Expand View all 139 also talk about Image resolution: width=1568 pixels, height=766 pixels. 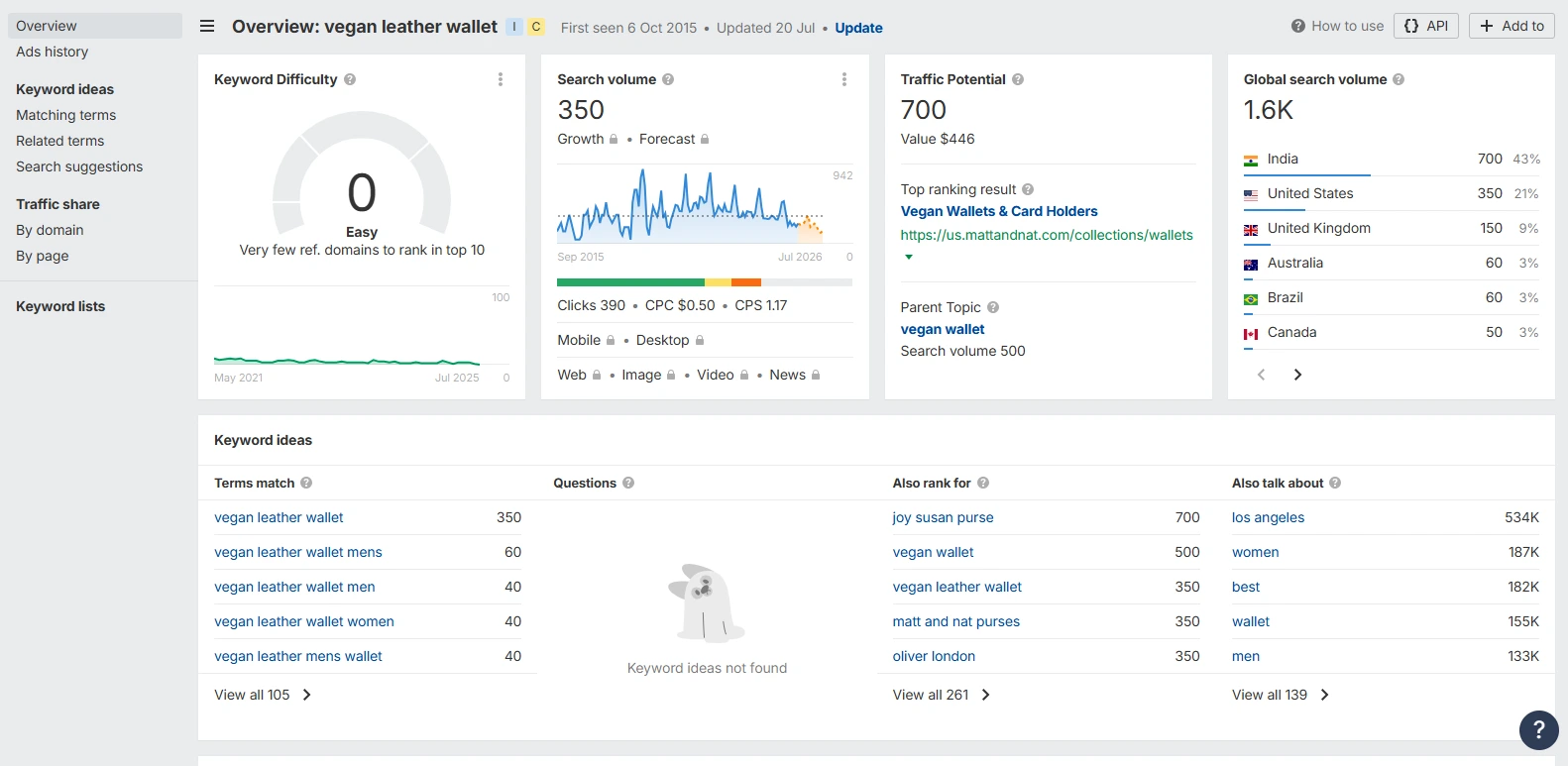(1281, 695)
